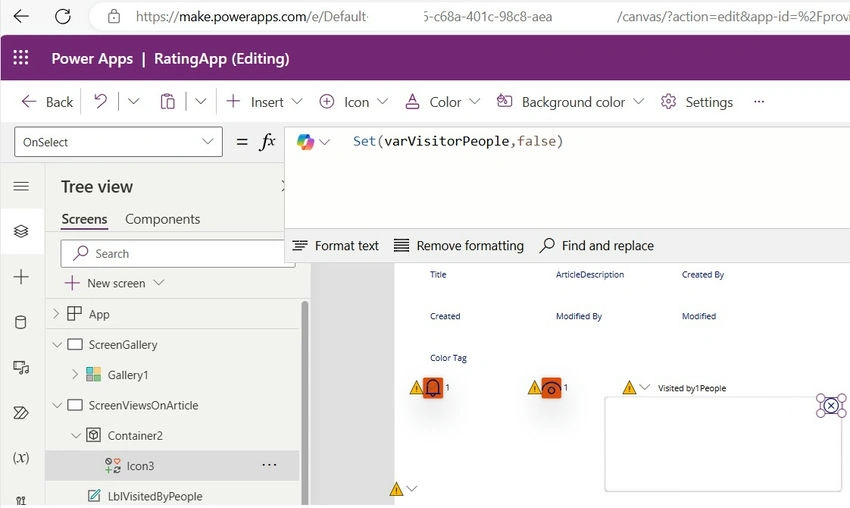Open the Background color picker
The width and height of the screenshot is (850, 508).
point(570,102)
